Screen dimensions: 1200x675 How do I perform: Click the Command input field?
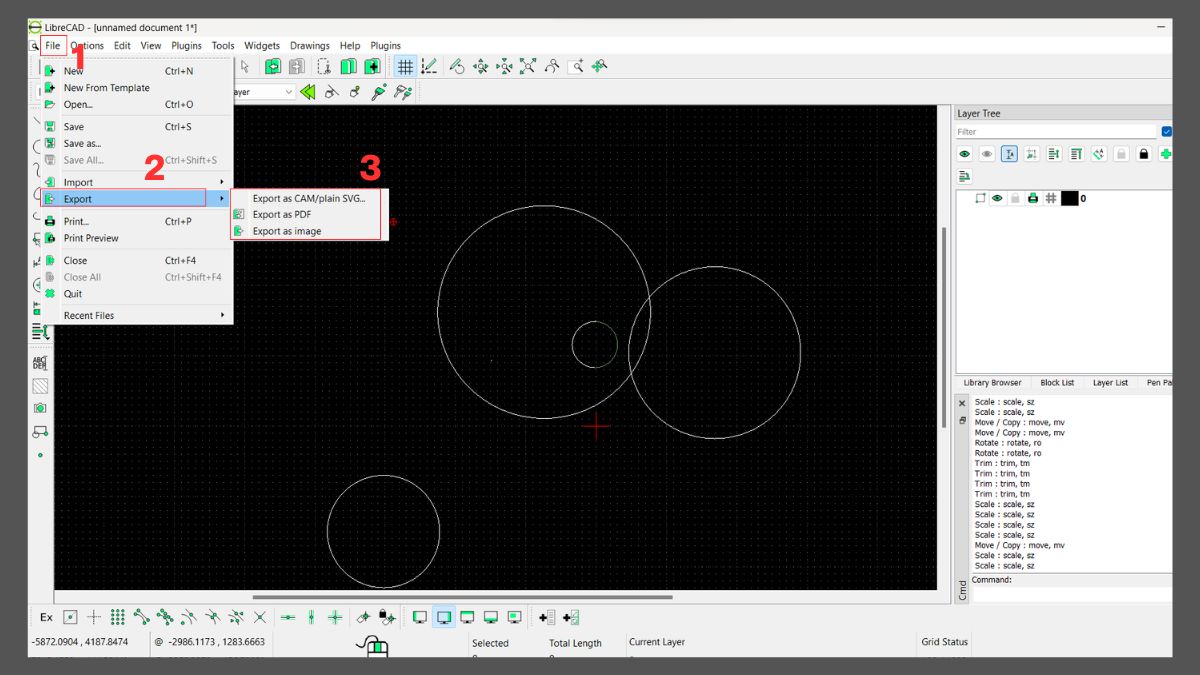click(1072, 594)
